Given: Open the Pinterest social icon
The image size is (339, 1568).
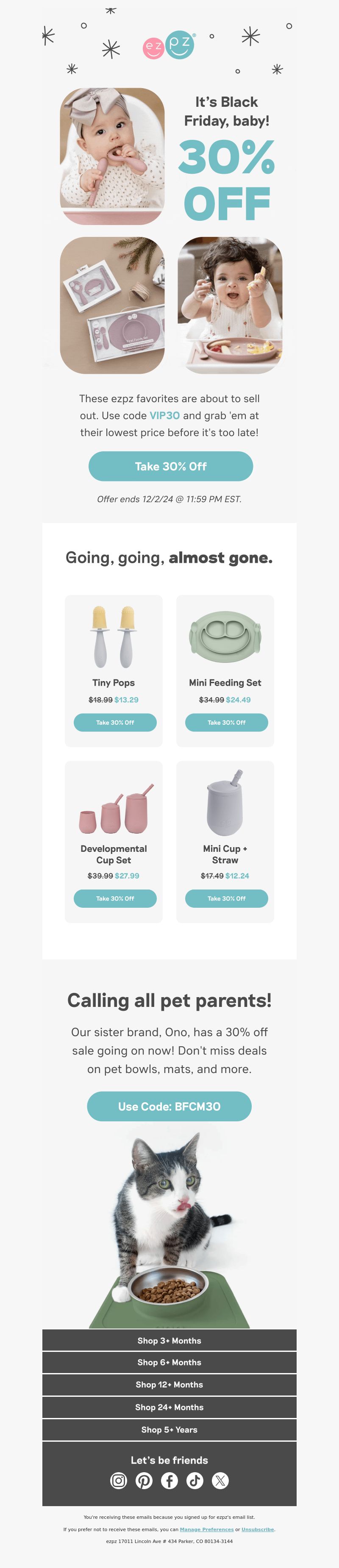Looking at the screenshot, I should tap(144, 1480).
